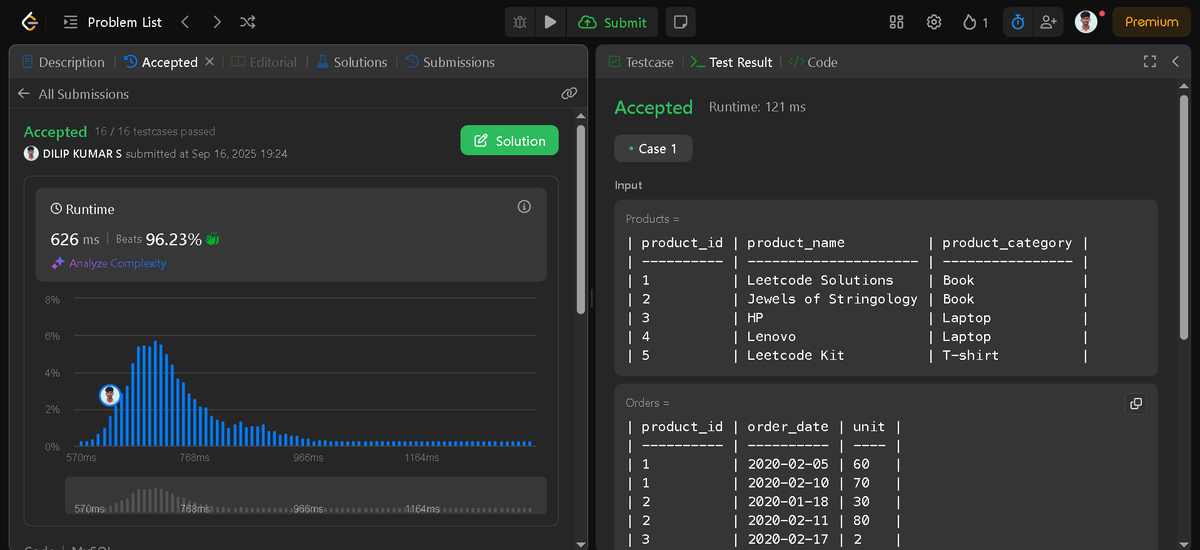Click order date '2020-01-18'

tap(788, 501)
